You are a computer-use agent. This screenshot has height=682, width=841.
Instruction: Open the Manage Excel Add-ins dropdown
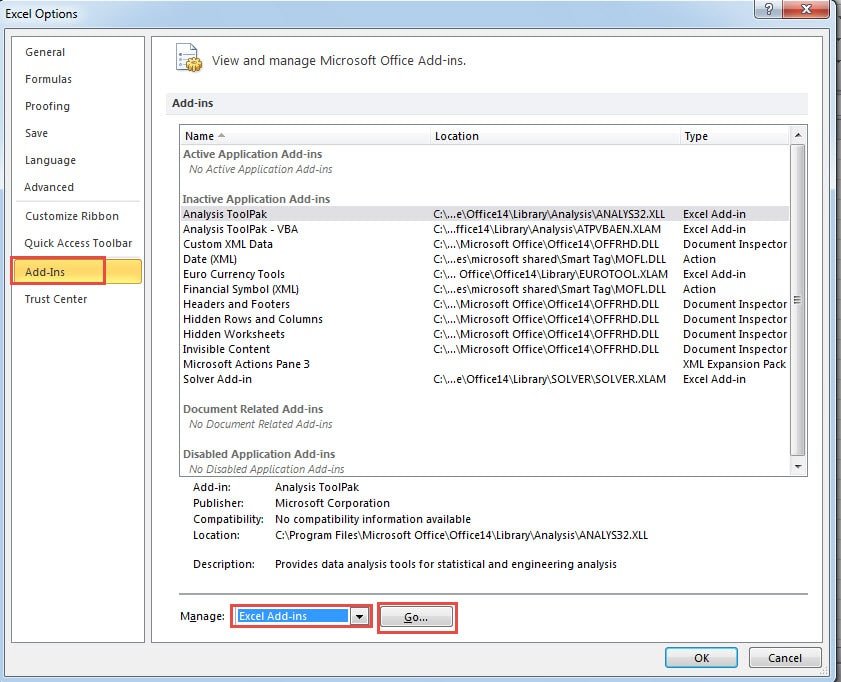[359, 617]
